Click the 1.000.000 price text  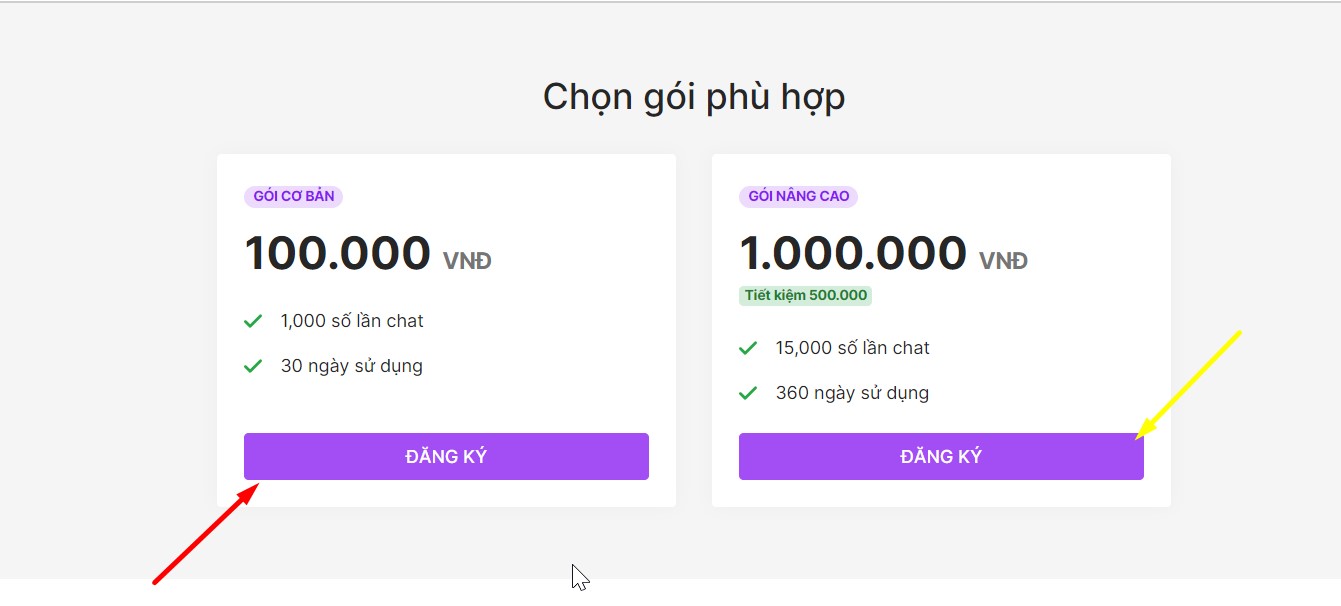[852, 253]
